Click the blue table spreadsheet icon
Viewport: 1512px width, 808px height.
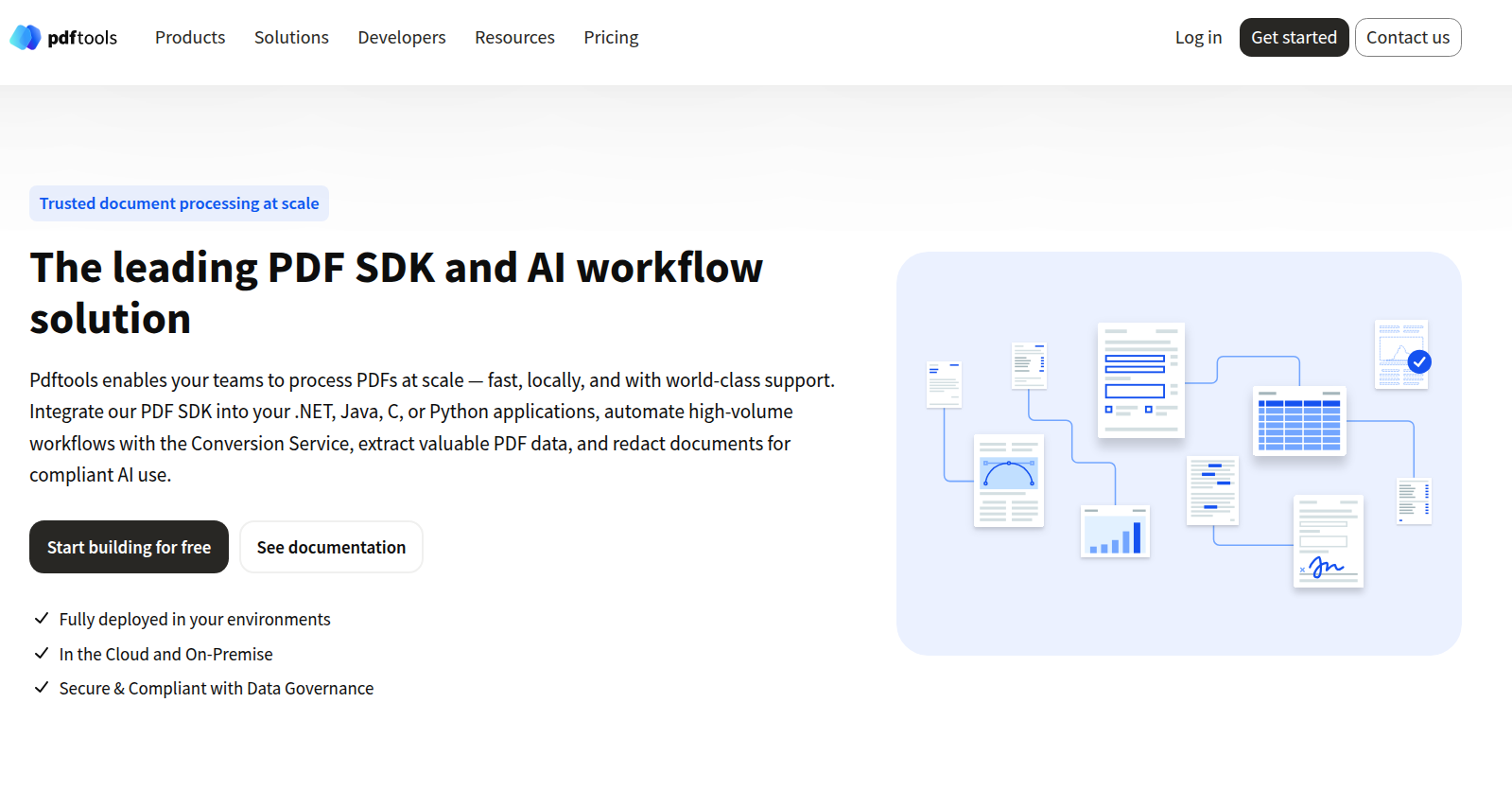(1298, 421)
